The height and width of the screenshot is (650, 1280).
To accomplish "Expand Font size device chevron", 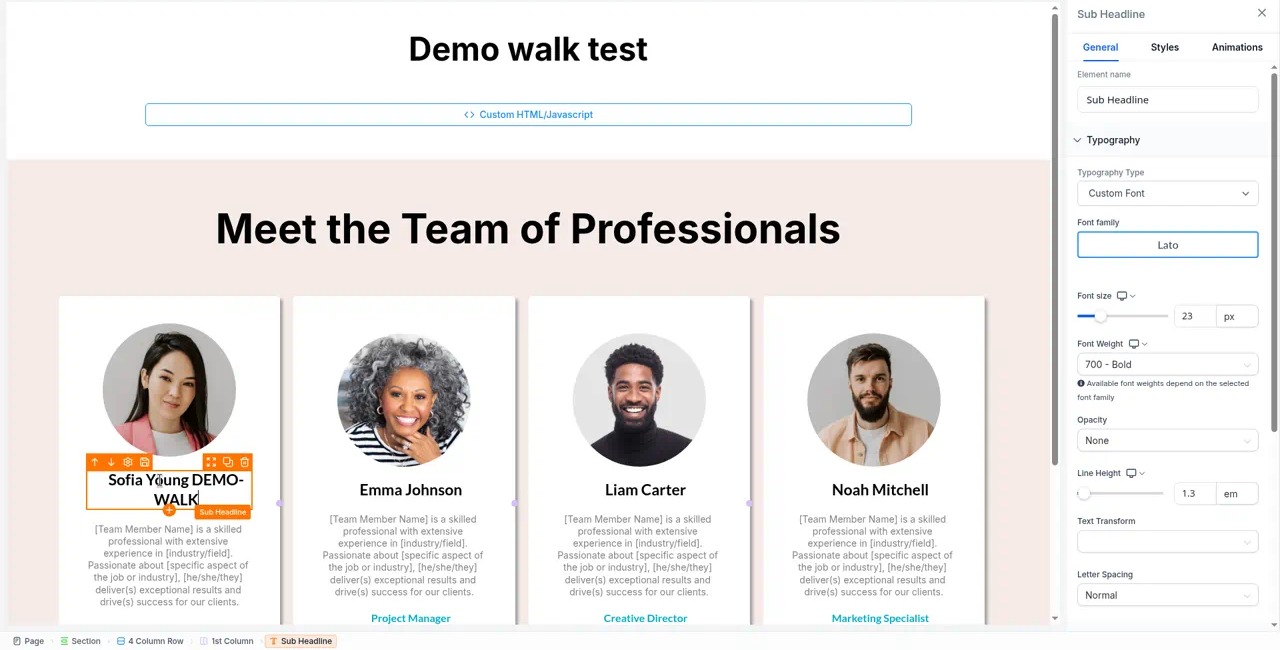I will 1133,296.
